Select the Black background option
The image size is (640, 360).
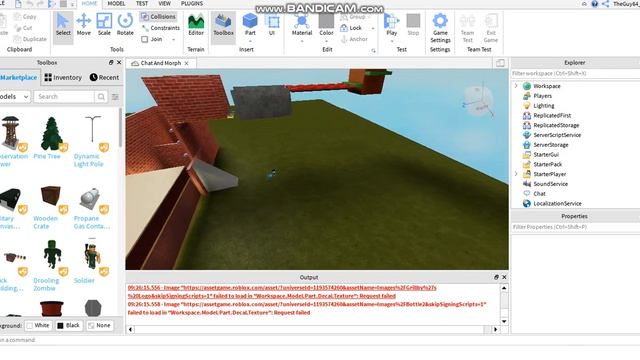tap(69, 325)
